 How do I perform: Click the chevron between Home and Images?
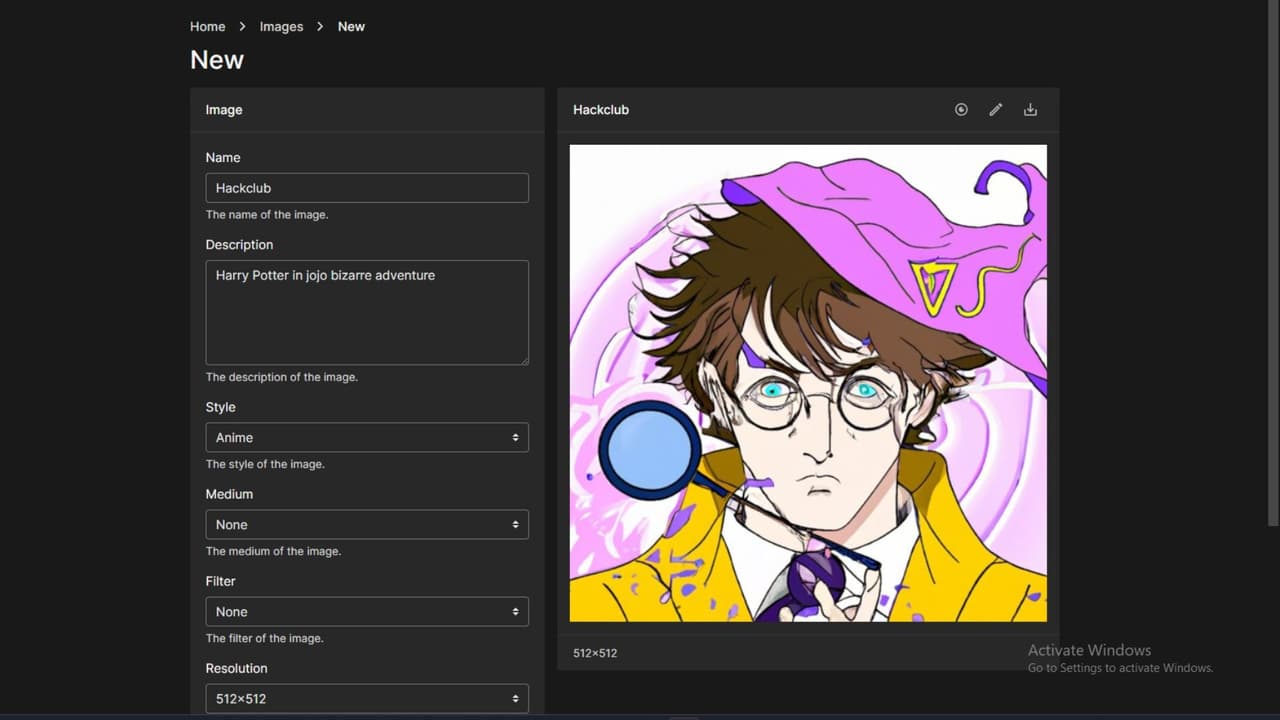pyautogui.click(x=242, y=27)
